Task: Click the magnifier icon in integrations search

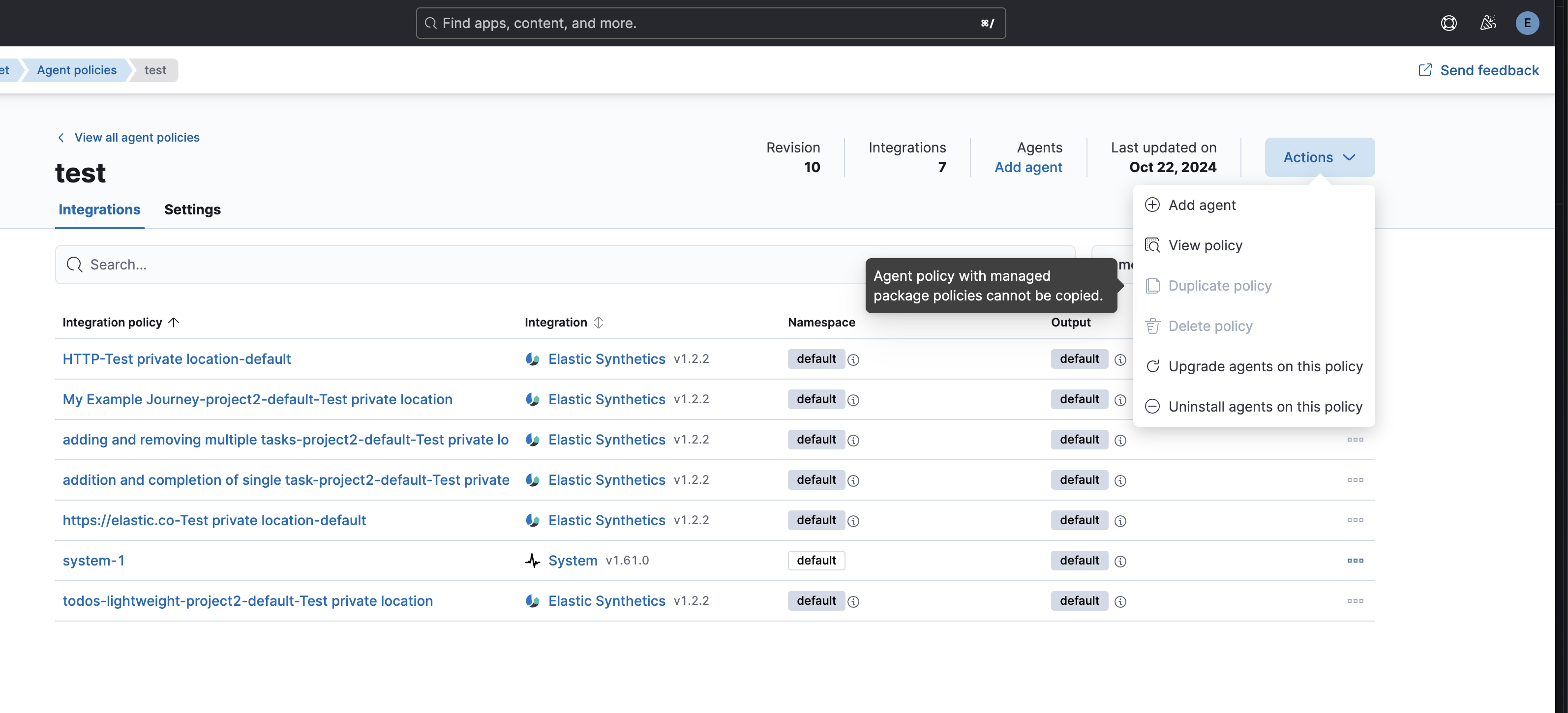Action: pos(74,265)
